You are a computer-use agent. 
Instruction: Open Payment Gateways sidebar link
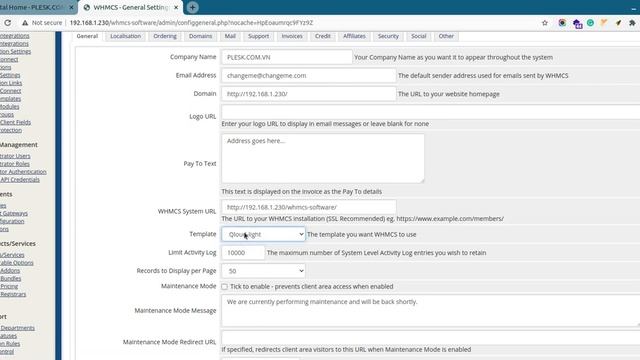(x=14, y=213)
